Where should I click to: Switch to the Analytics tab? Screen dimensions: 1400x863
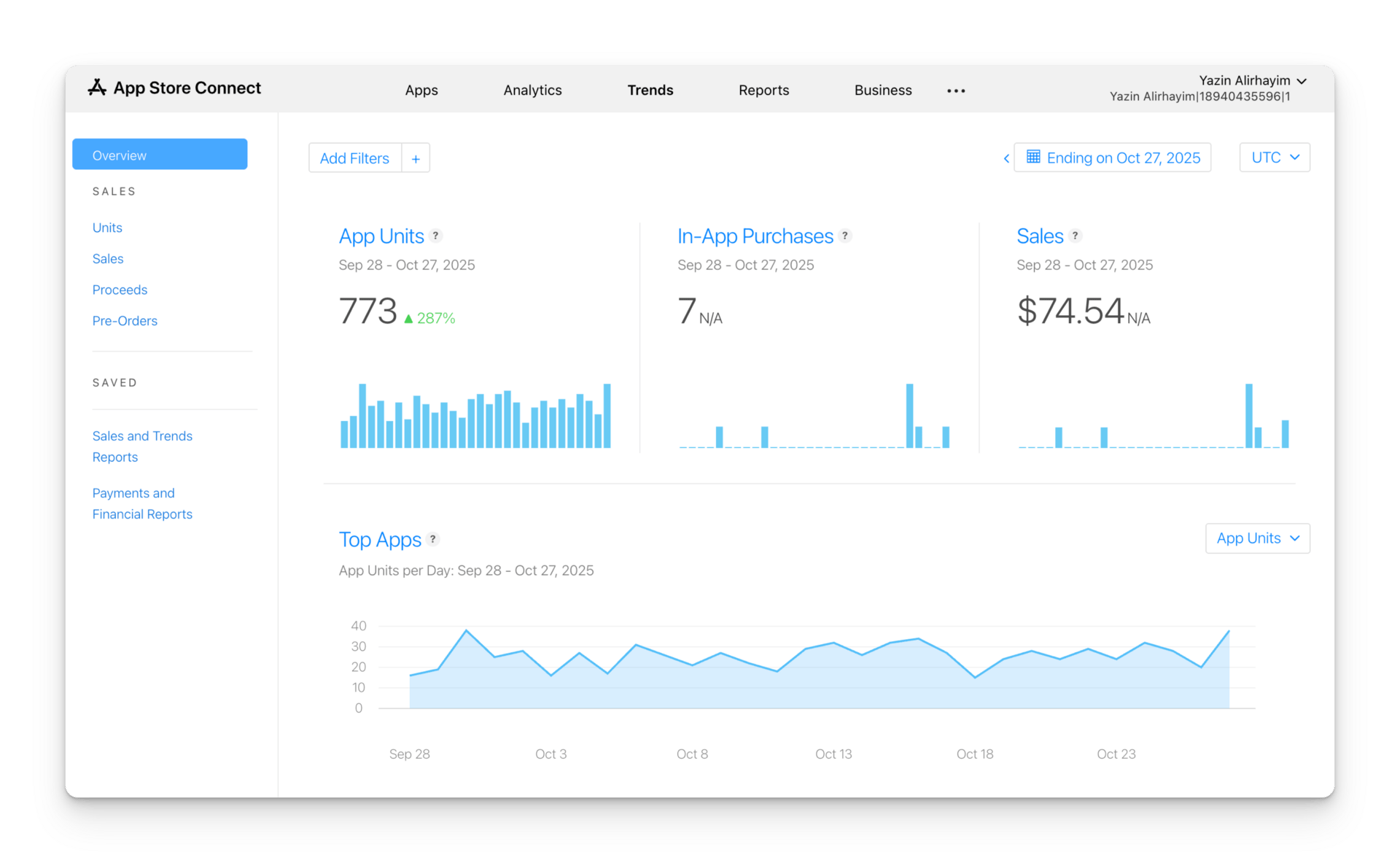coord(532,90)
